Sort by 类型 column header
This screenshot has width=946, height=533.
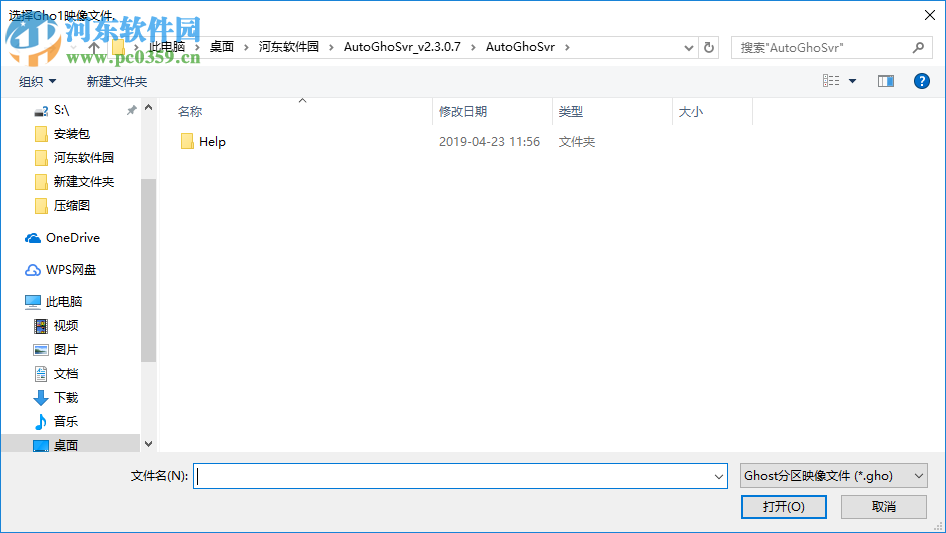click(x=570, y=112)
